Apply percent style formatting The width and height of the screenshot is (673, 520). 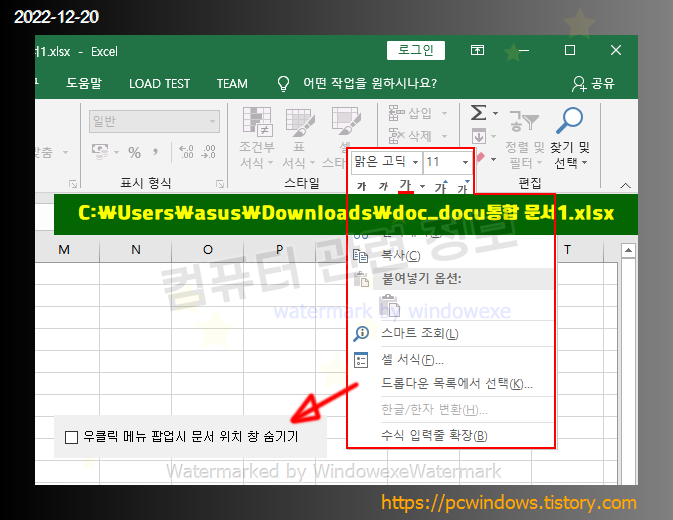(x=134, y=152)
